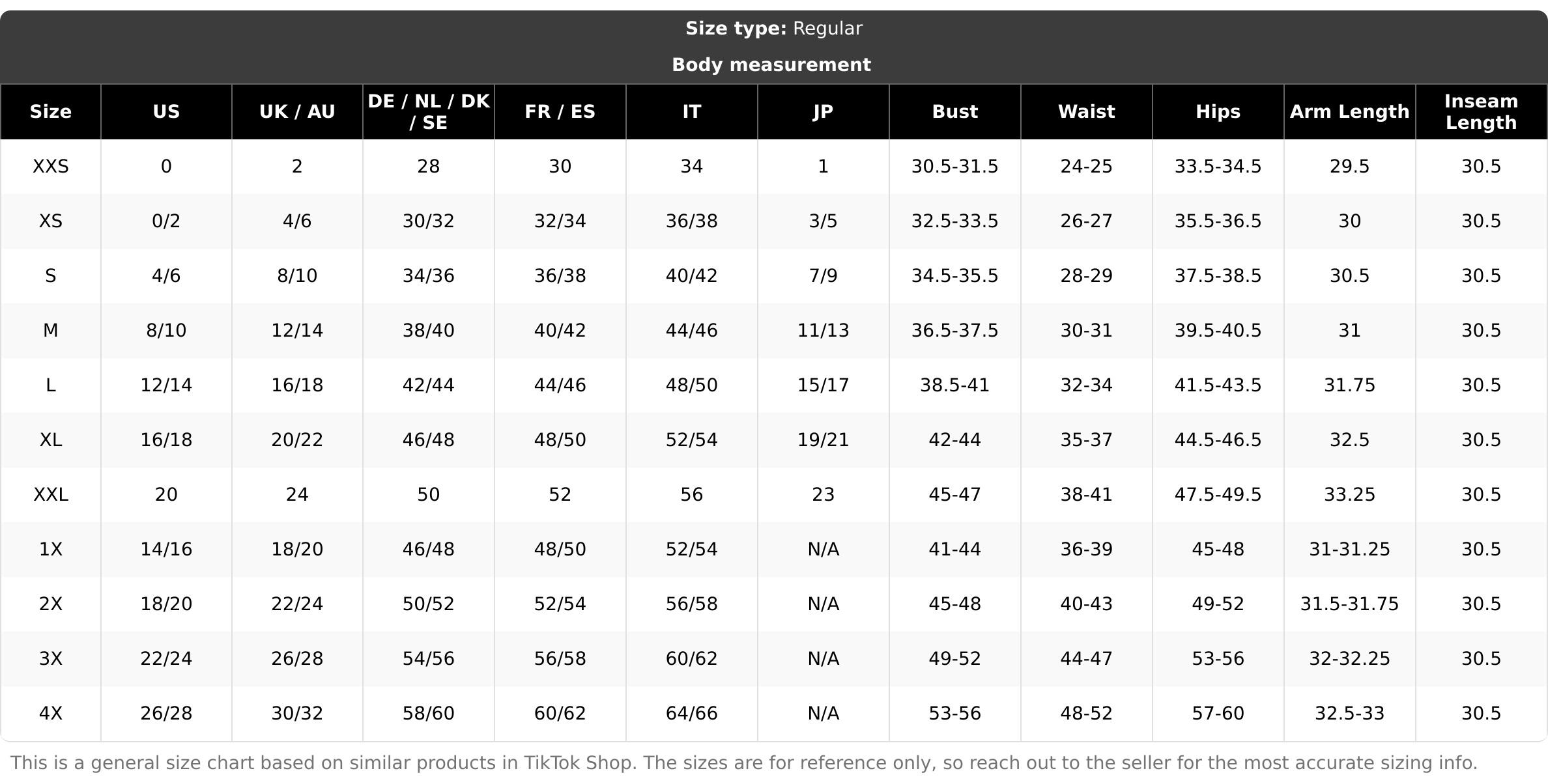1548x784 pixels.
Task: Click the Body measurement heading
Action: click(771, 64)
